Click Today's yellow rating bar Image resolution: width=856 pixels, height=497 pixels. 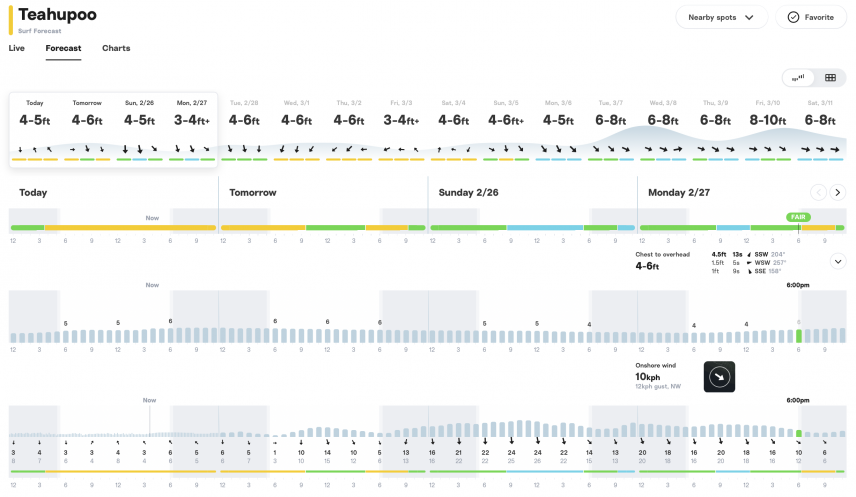[x=130, y=228]
